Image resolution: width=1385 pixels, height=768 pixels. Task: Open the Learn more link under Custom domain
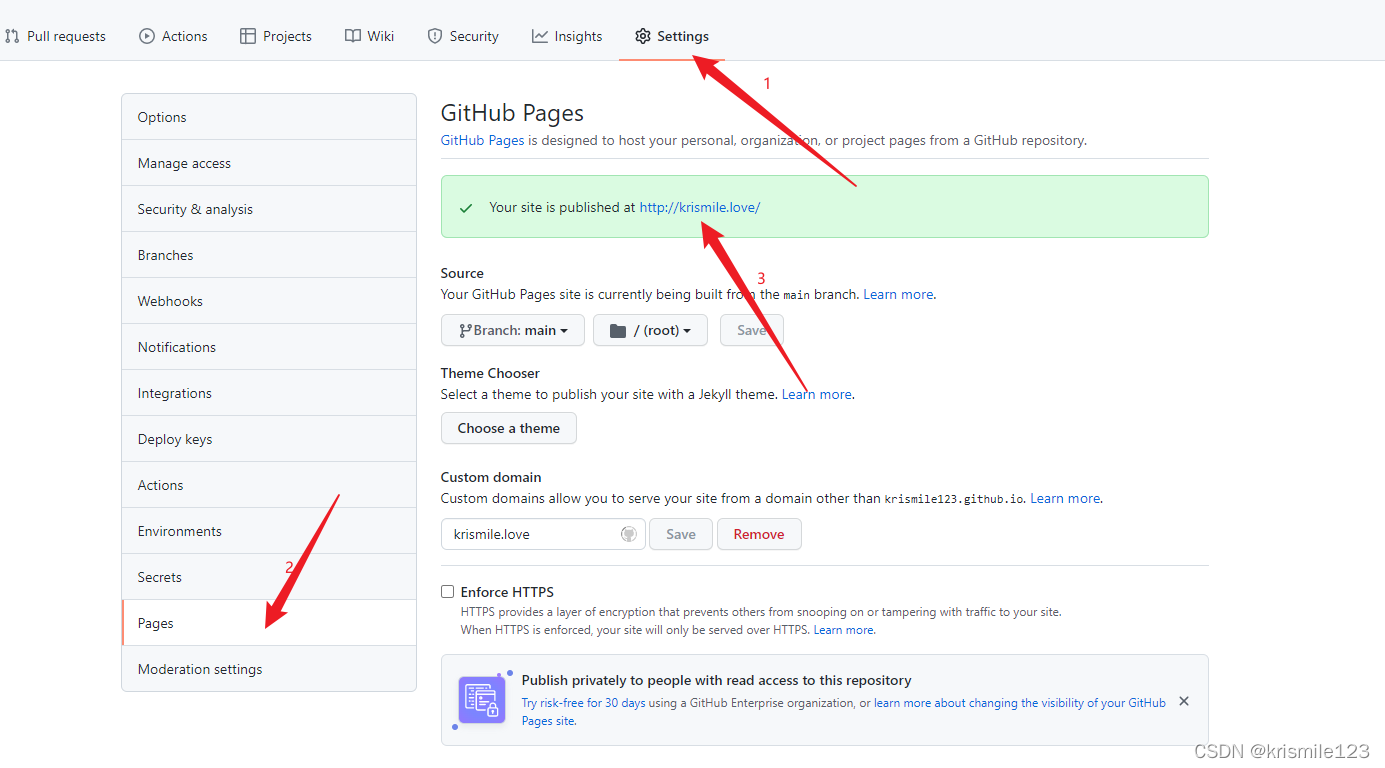1065,498
